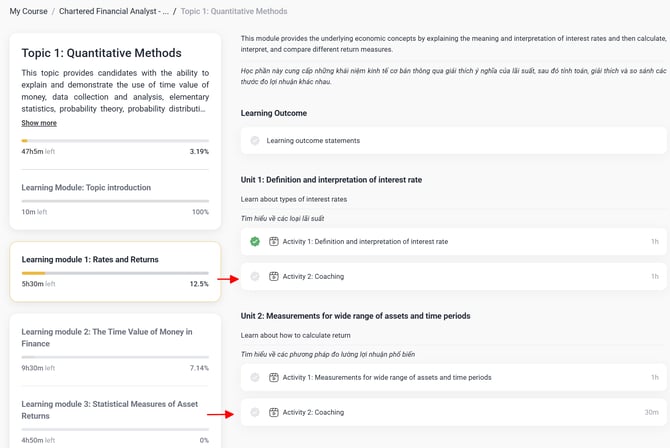The height and width of the screenshot is (448, 670).
Task: Click calendar icon for Measurements for wide range activity
Action: coord(274,377)
